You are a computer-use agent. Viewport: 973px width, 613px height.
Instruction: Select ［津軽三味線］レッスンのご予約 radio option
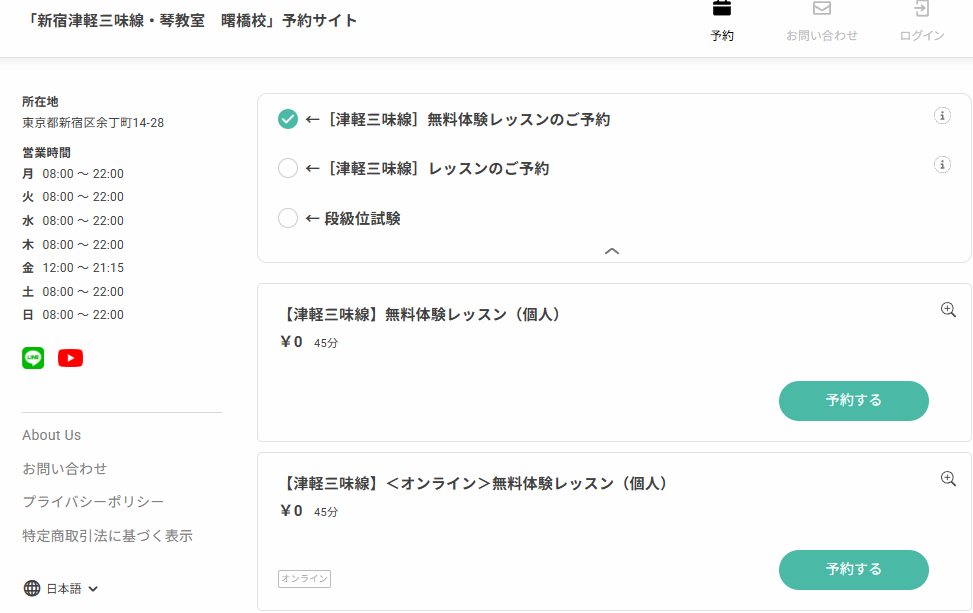[x=288, y=169]
